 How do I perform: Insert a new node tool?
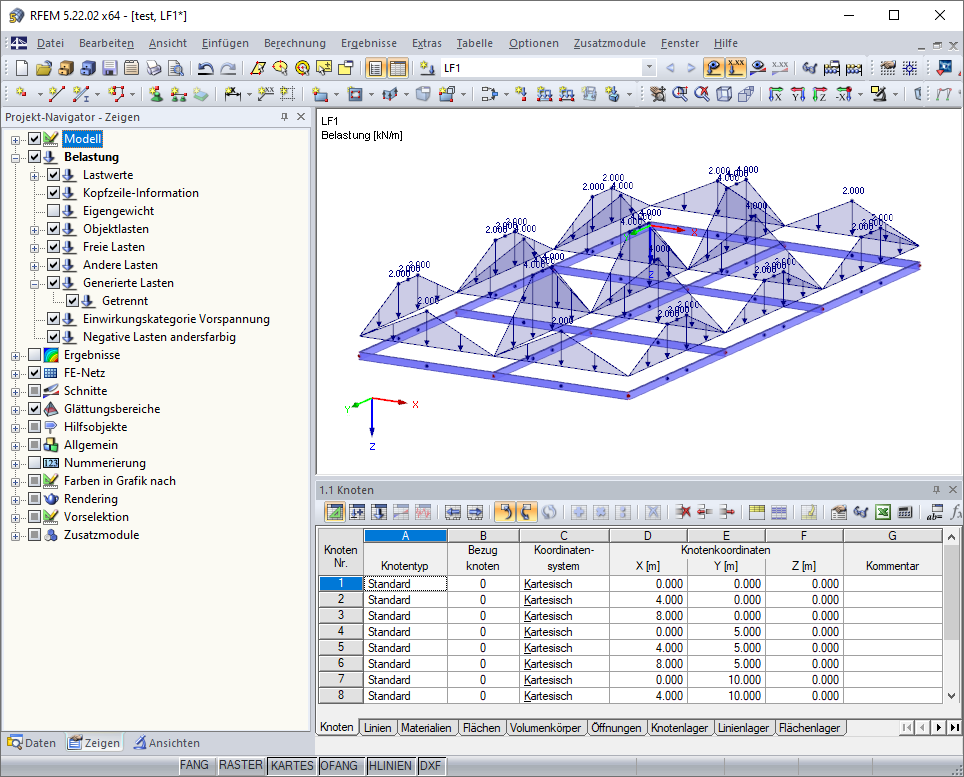[22, 93]
